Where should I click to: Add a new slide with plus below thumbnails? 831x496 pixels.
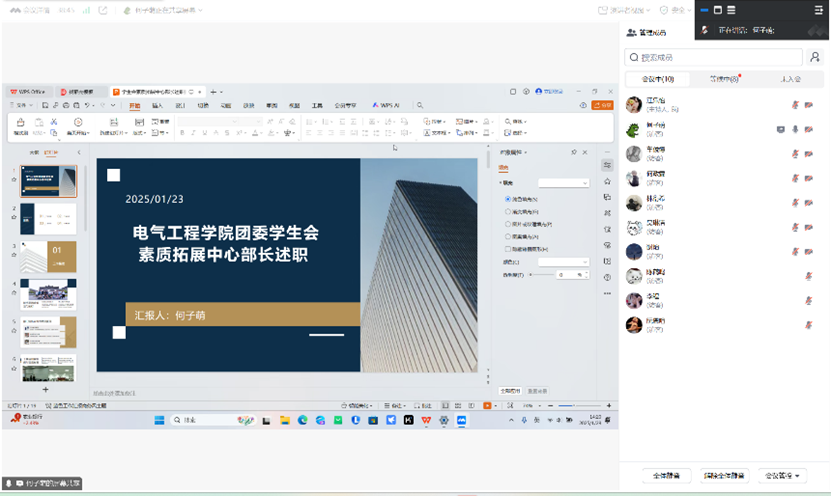(45, 388)
